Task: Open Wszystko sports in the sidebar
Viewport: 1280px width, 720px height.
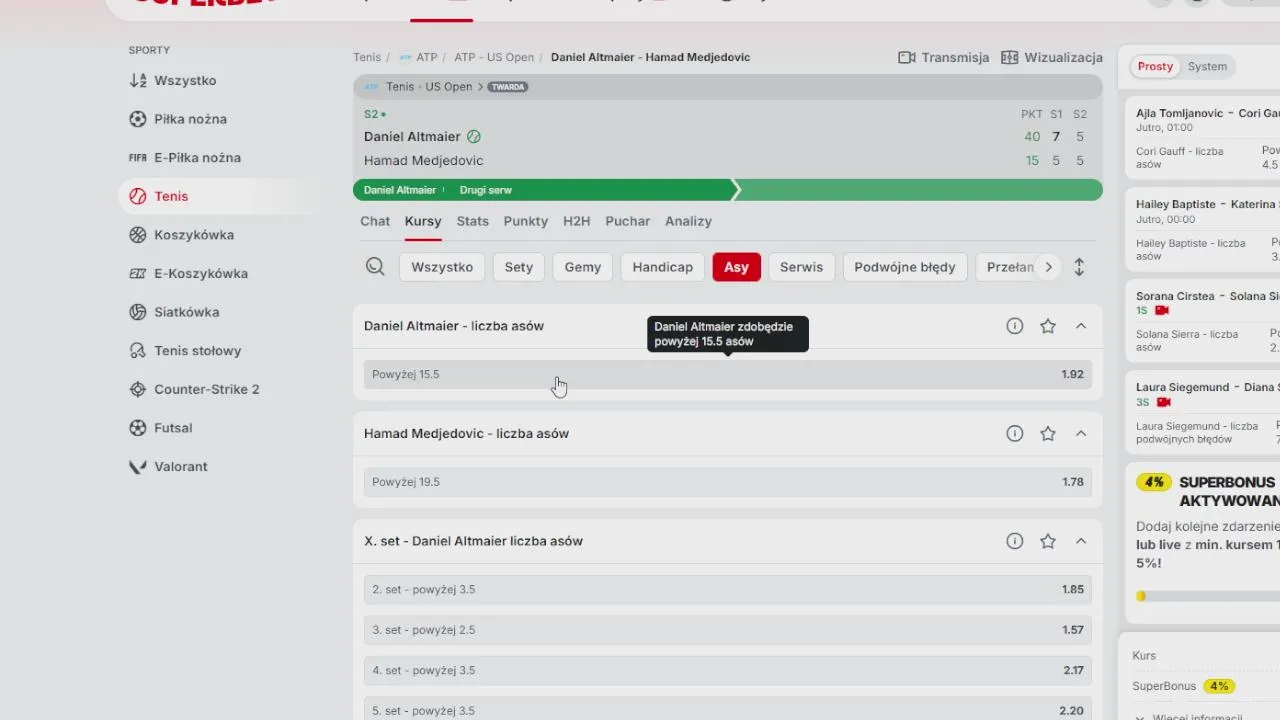Action: click(172, 81)
